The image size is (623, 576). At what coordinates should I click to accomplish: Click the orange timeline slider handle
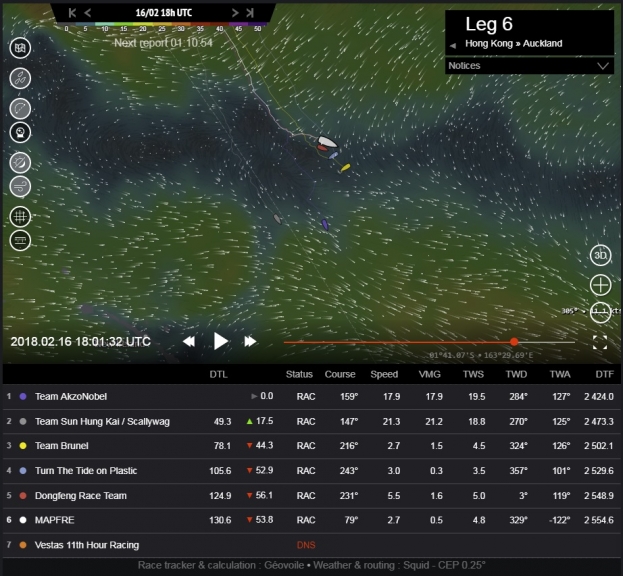point(514,342)
